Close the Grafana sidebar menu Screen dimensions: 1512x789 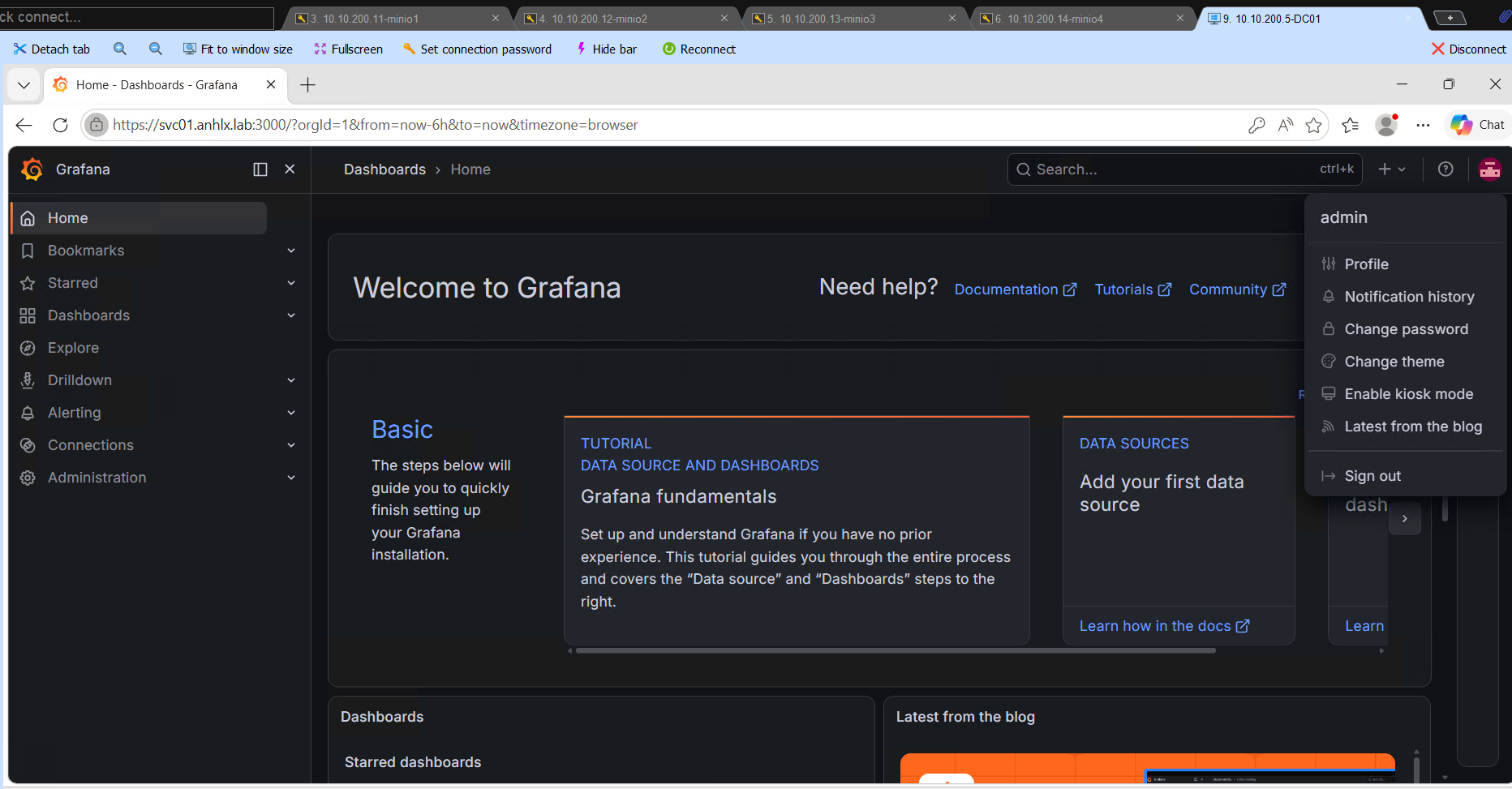(x=290, y=169)
